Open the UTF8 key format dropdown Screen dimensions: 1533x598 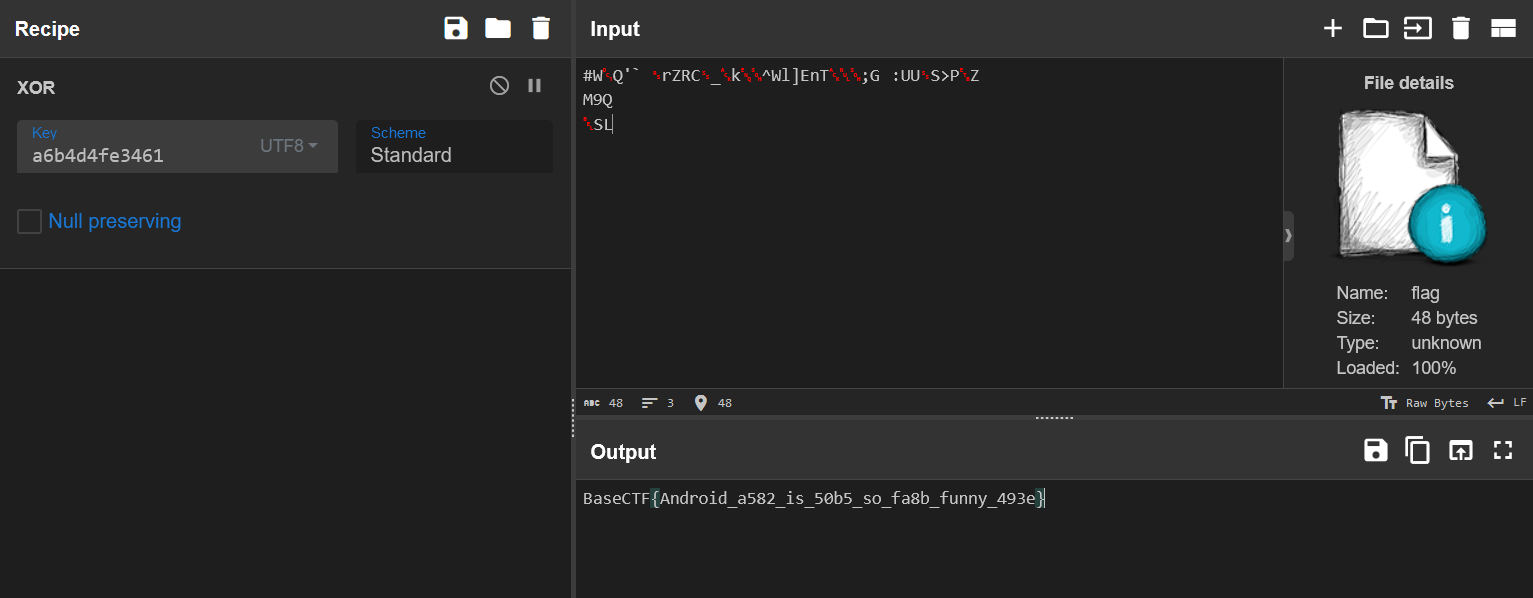[x=289, y=146]
